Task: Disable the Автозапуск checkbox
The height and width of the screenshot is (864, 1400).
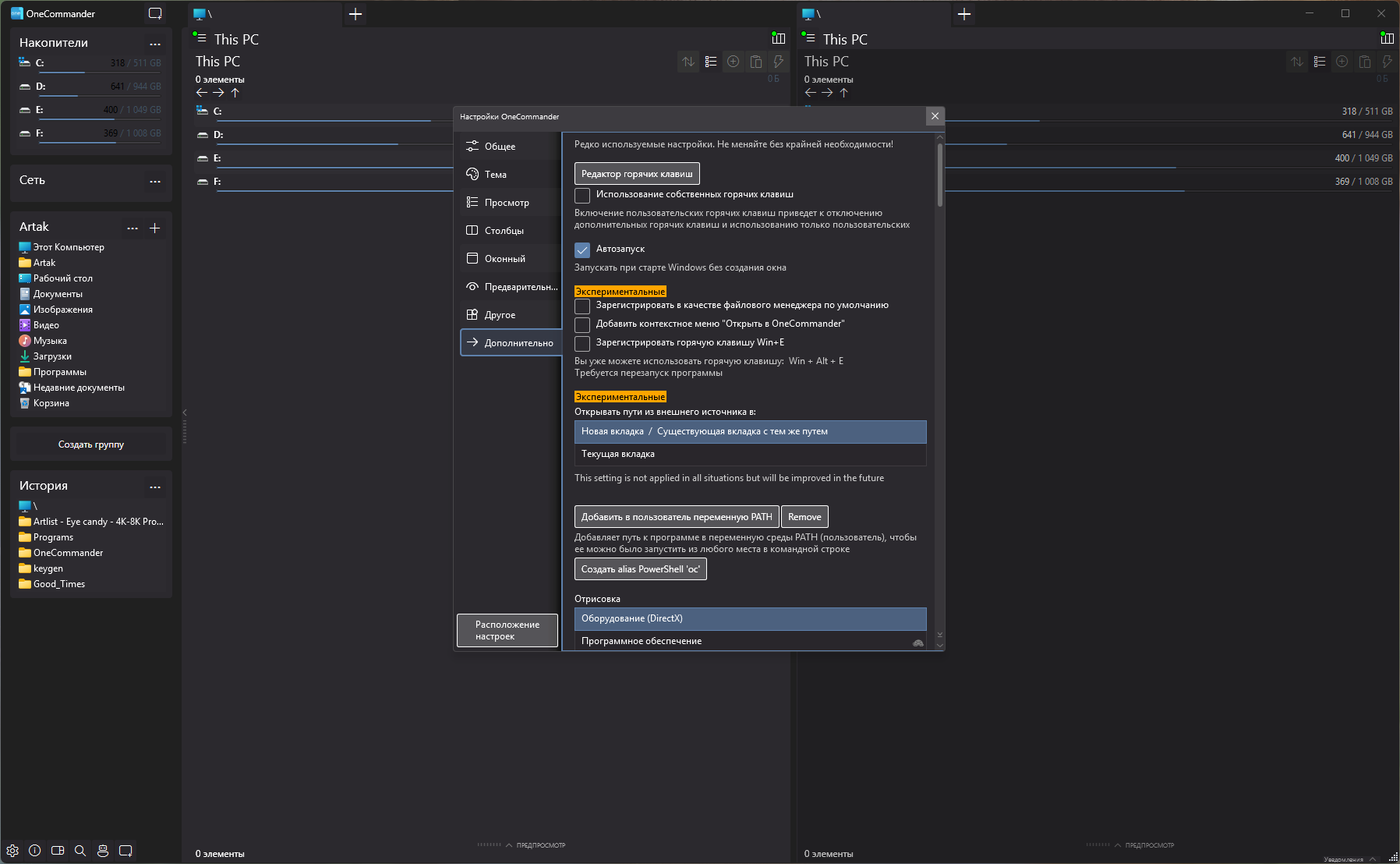Action: point(582,250)
